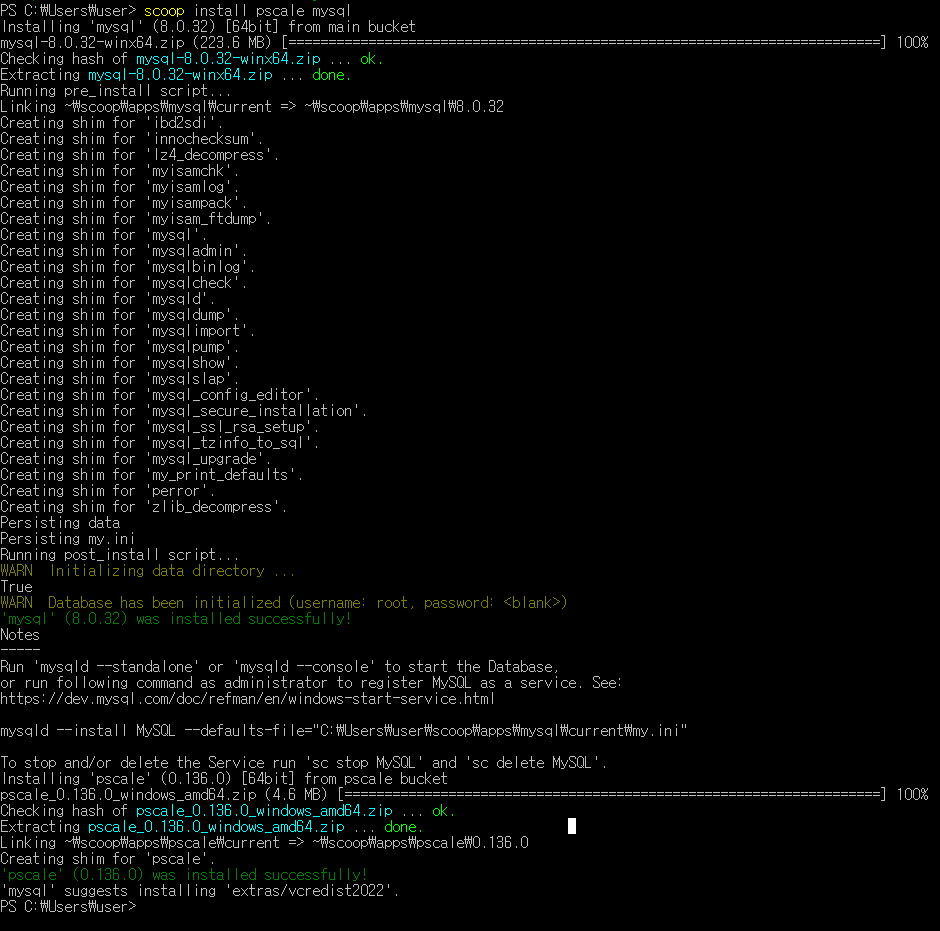940x931 pixels.
Task: Click the 'Checking hash of mysql-8.0.32' line
Action: [191, 59]
